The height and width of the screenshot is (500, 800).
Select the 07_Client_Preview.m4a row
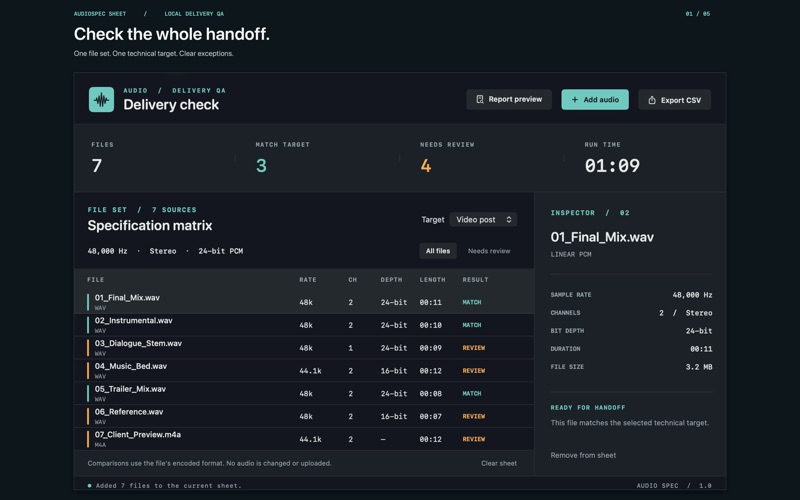[x=304, y=439]
